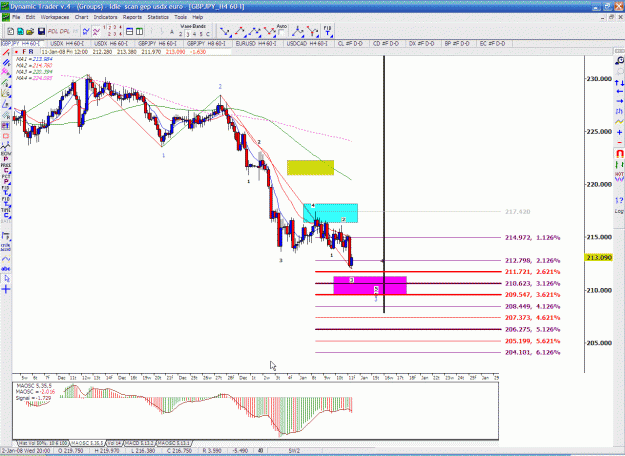Open the File menu
This screenshot has height=456, width=625.
[x=16, y=17]
